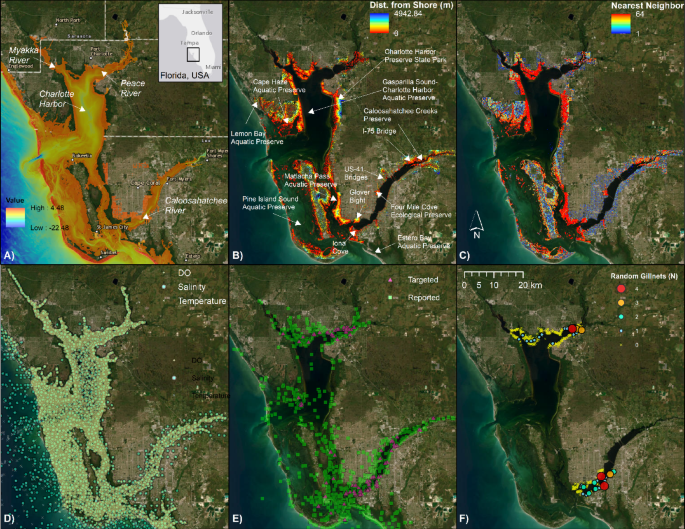Click the 'High : 4.48' legend value
This screenshot has width=685, height=529.
pos(47,207)
